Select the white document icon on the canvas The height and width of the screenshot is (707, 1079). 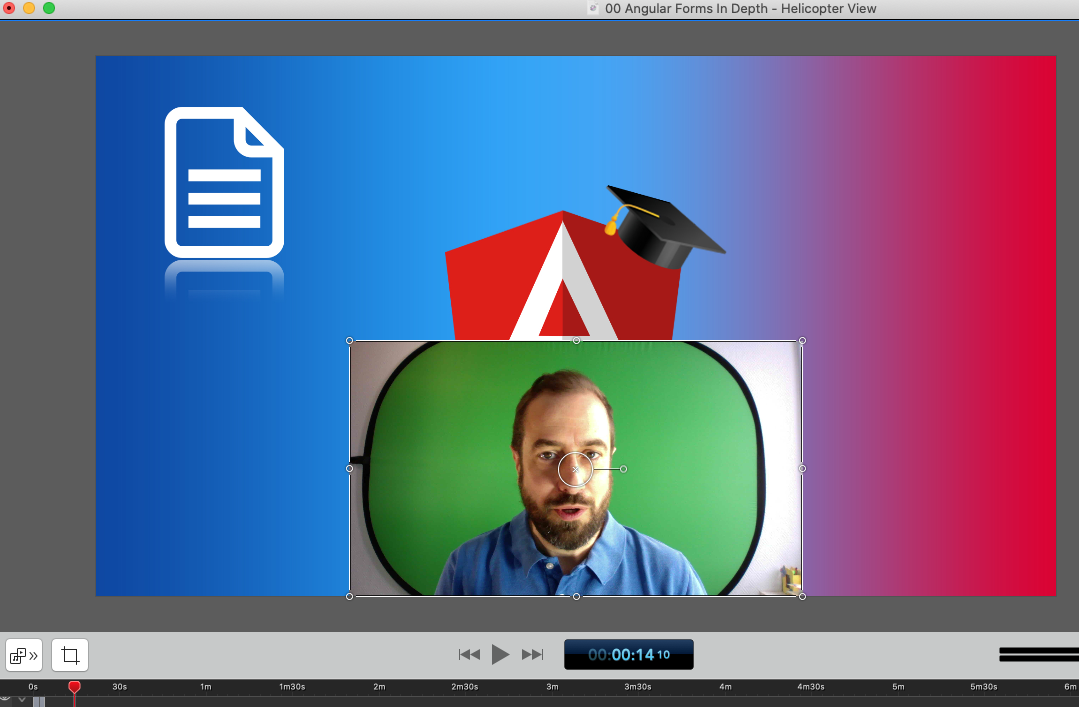point(224,182)
